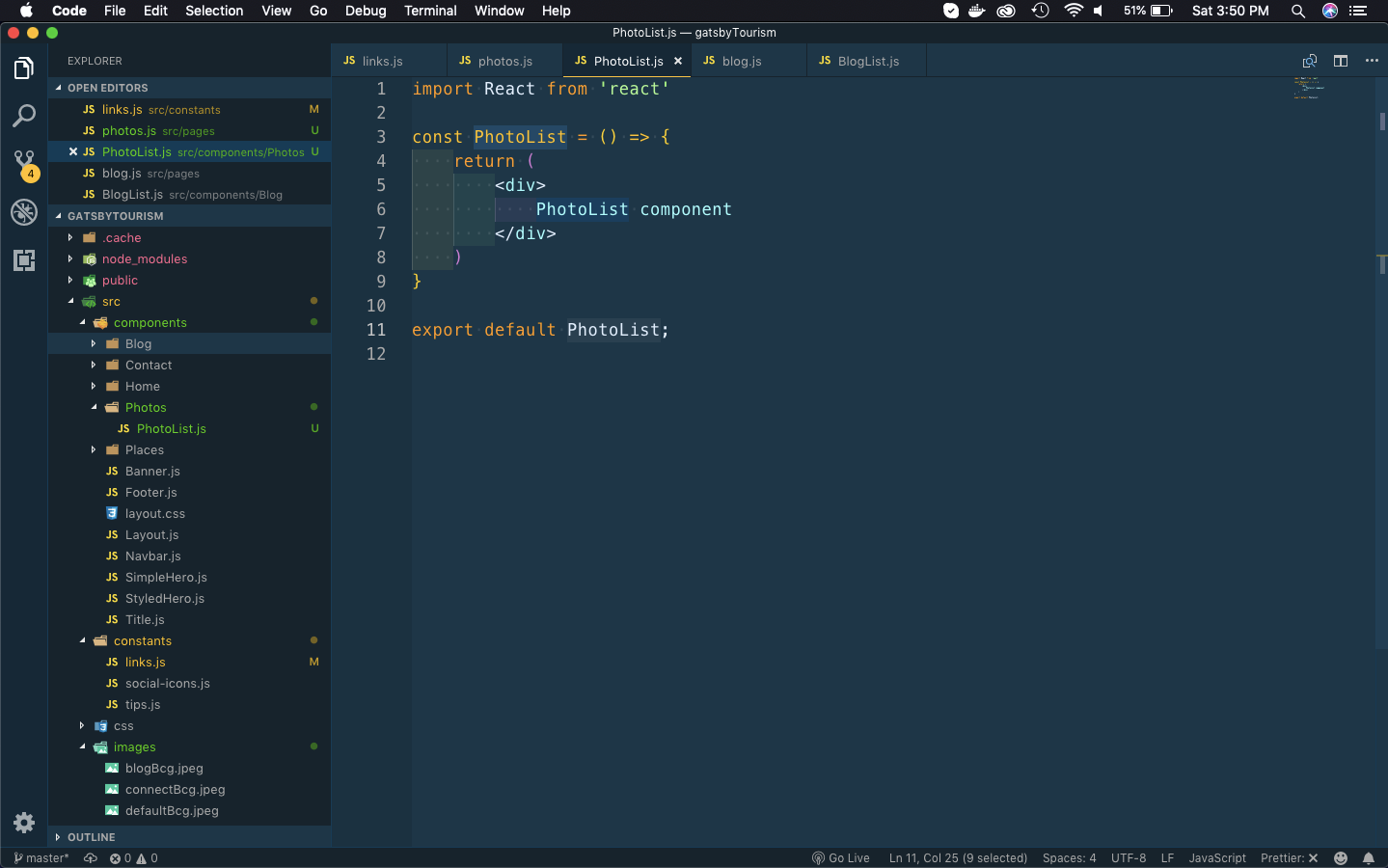Click the Manage gear icon
1388x868 pixels.
pyautogui.click(x=24, y=823)
